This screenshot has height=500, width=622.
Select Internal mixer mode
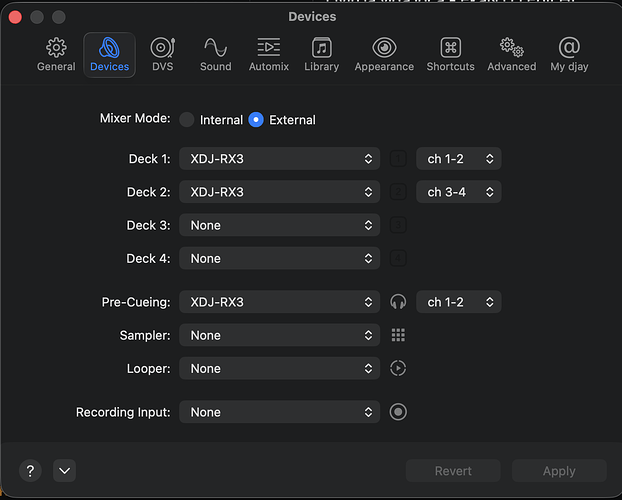click(187, 120)
